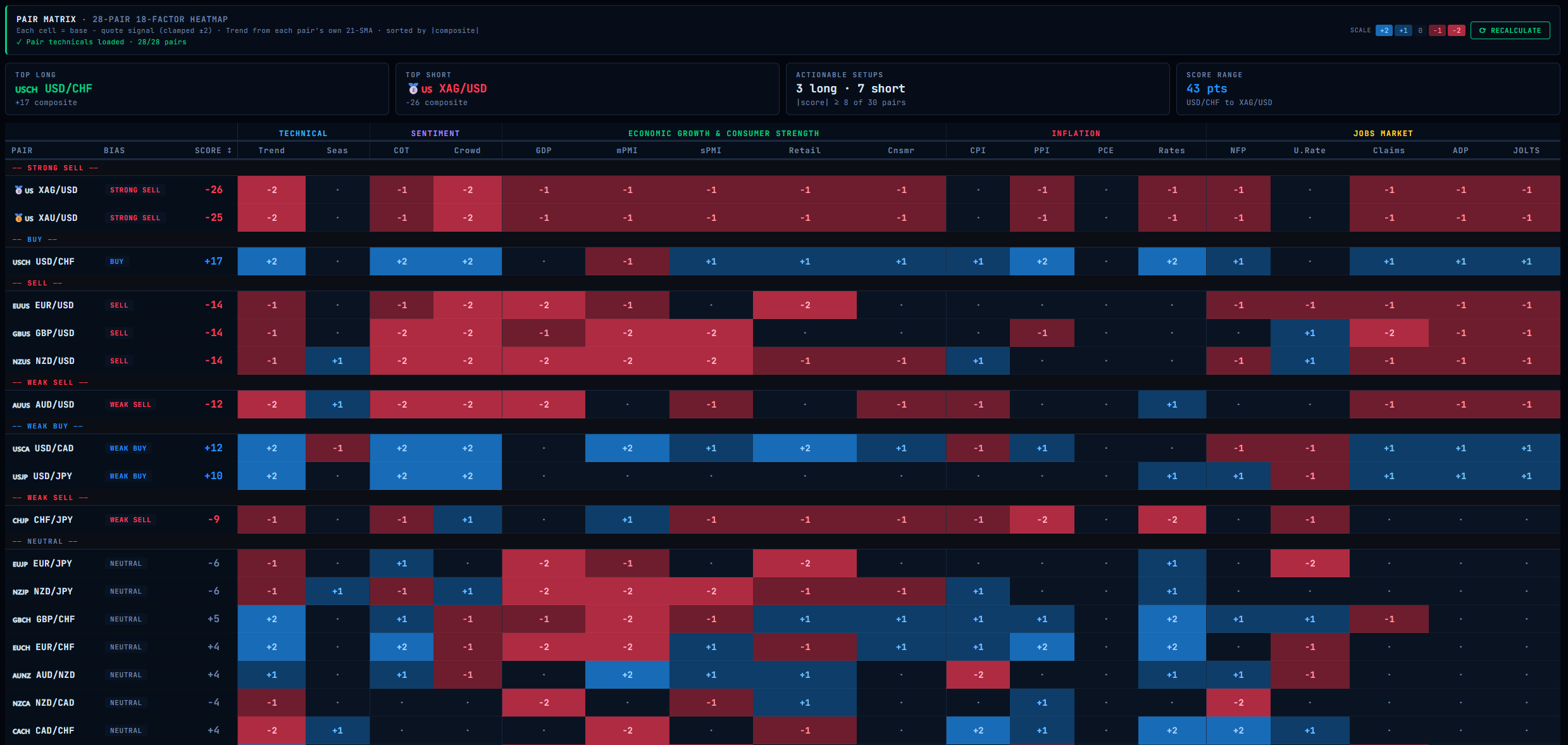
Task: Select the -2 scale legend swatch
Action: click(x=1457, y=30)
